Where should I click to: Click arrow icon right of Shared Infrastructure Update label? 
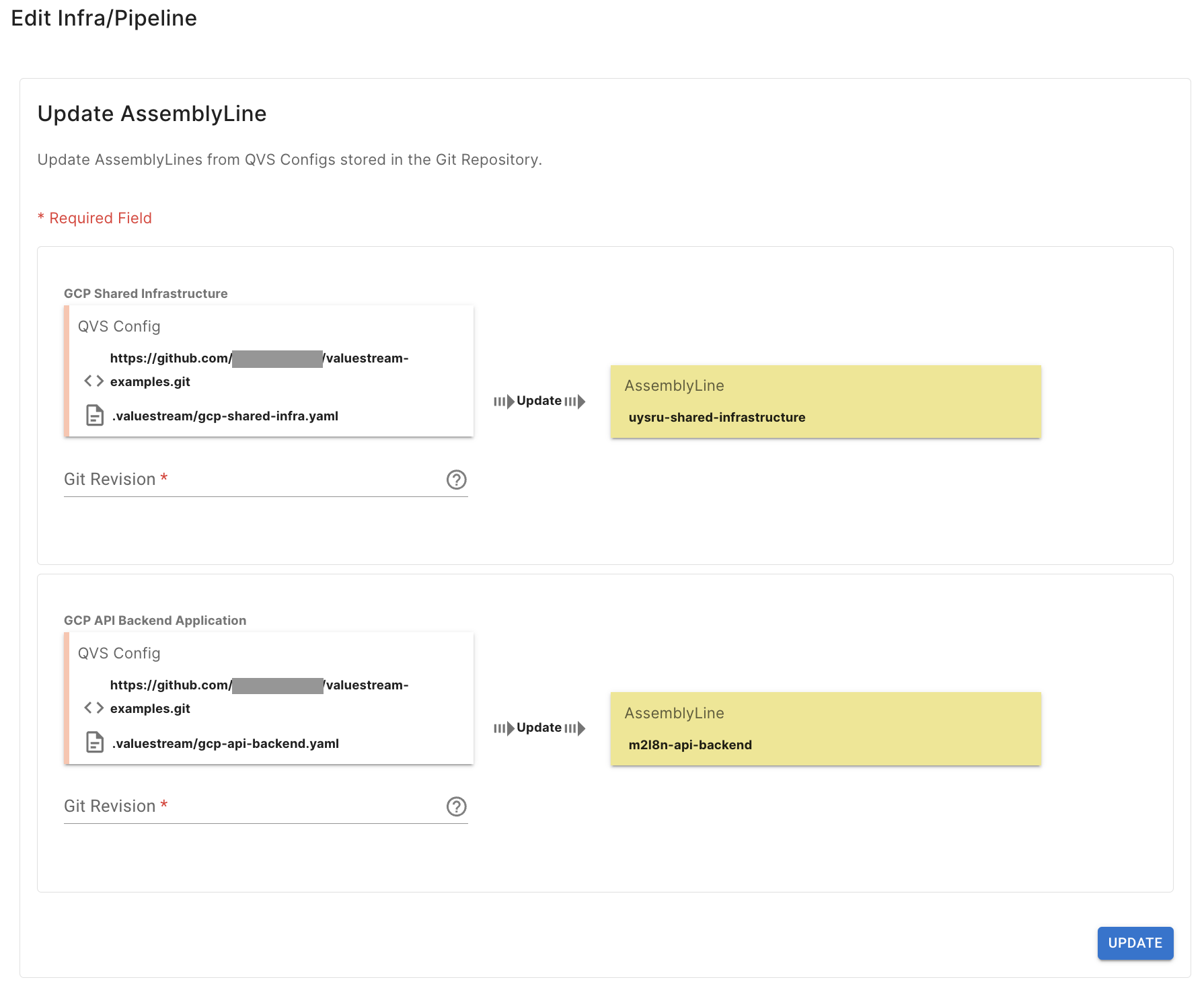575,402
